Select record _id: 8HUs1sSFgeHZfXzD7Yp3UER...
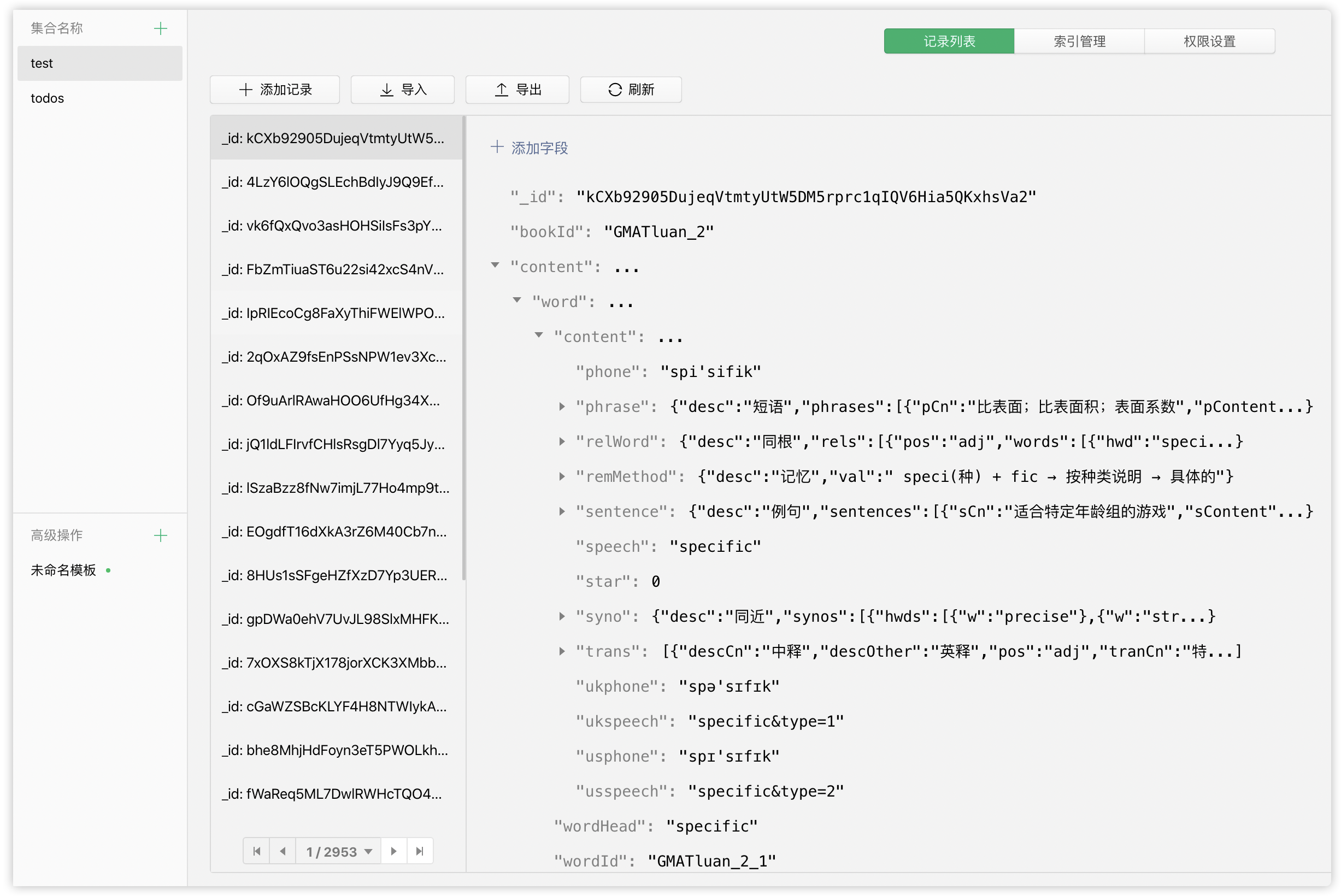The image size is (1341, 896). [x=336, y=575]
